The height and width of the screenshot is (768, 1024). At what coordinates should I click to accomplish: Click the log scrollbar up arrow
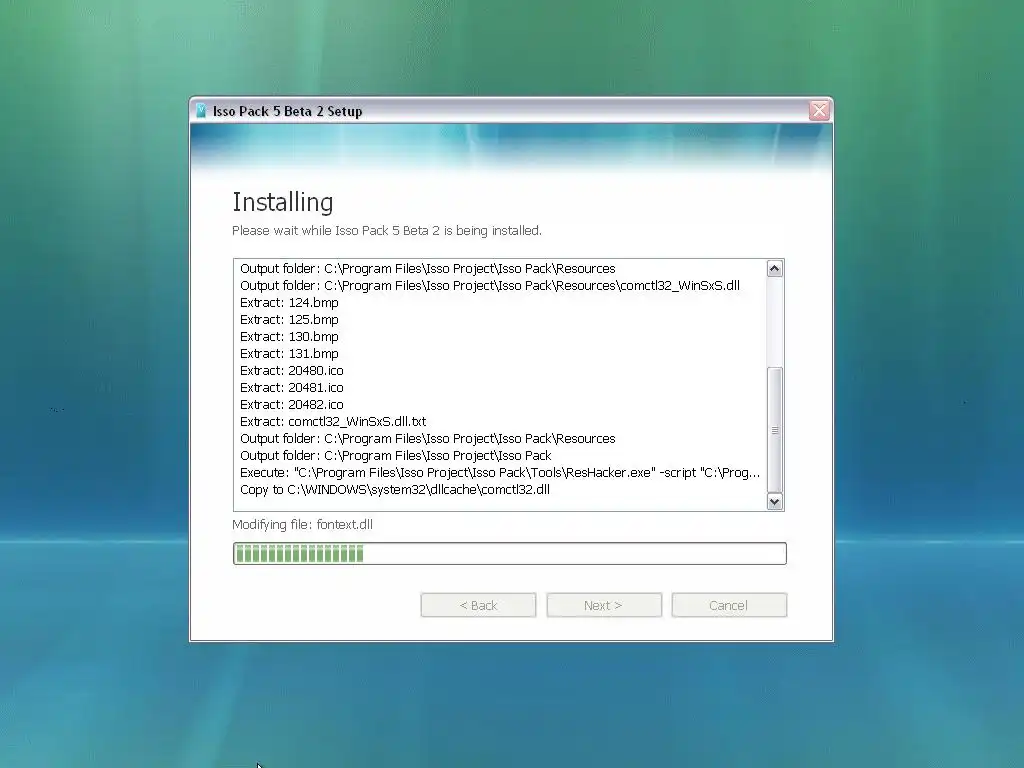tap(775, 268)
